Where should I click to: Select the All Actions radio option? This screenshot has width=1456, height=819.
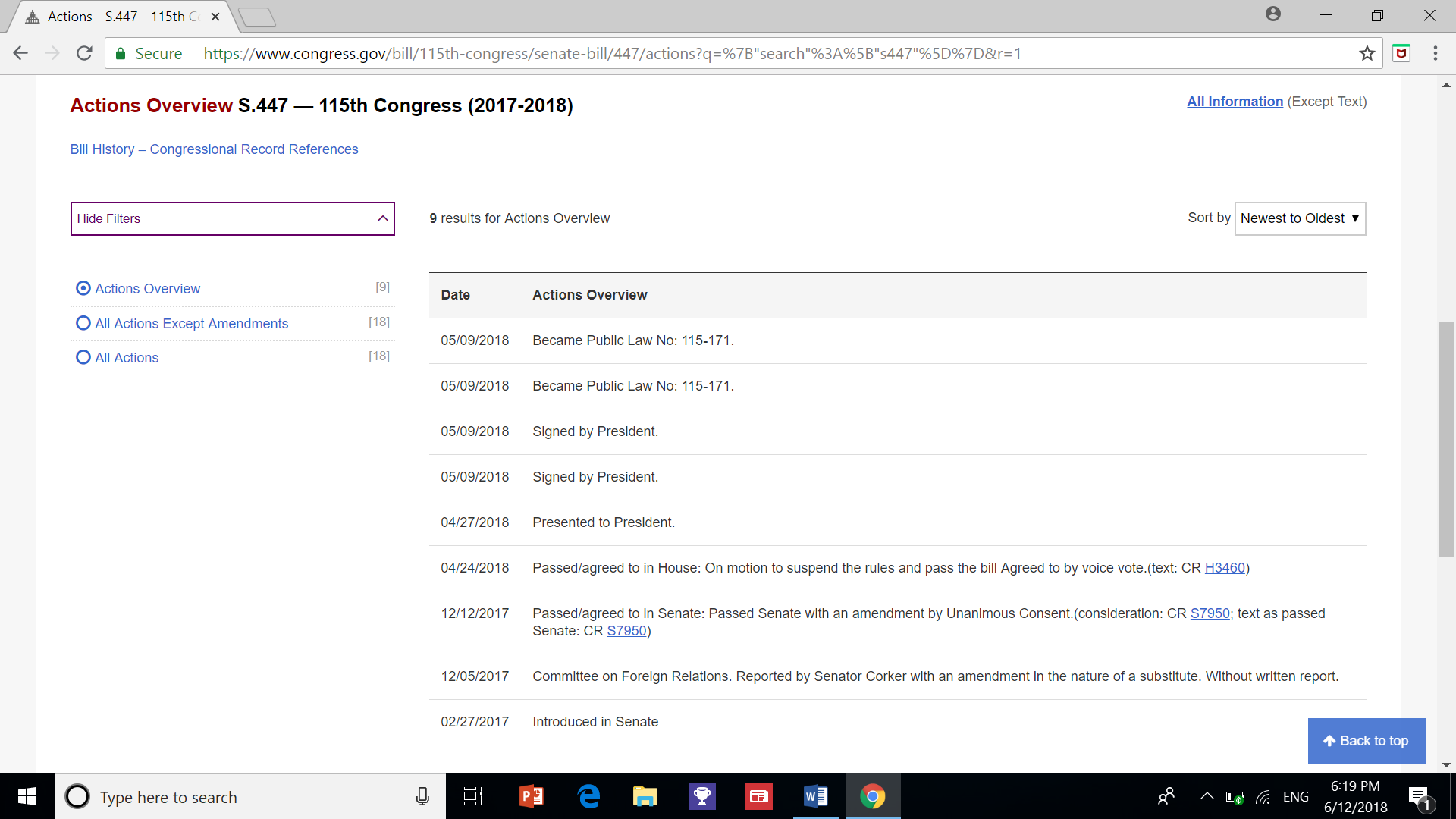click(x=83, y=357)
